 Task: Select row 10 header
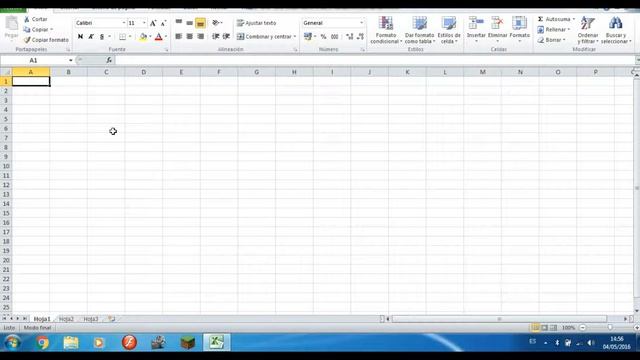(x=6, y=166)
